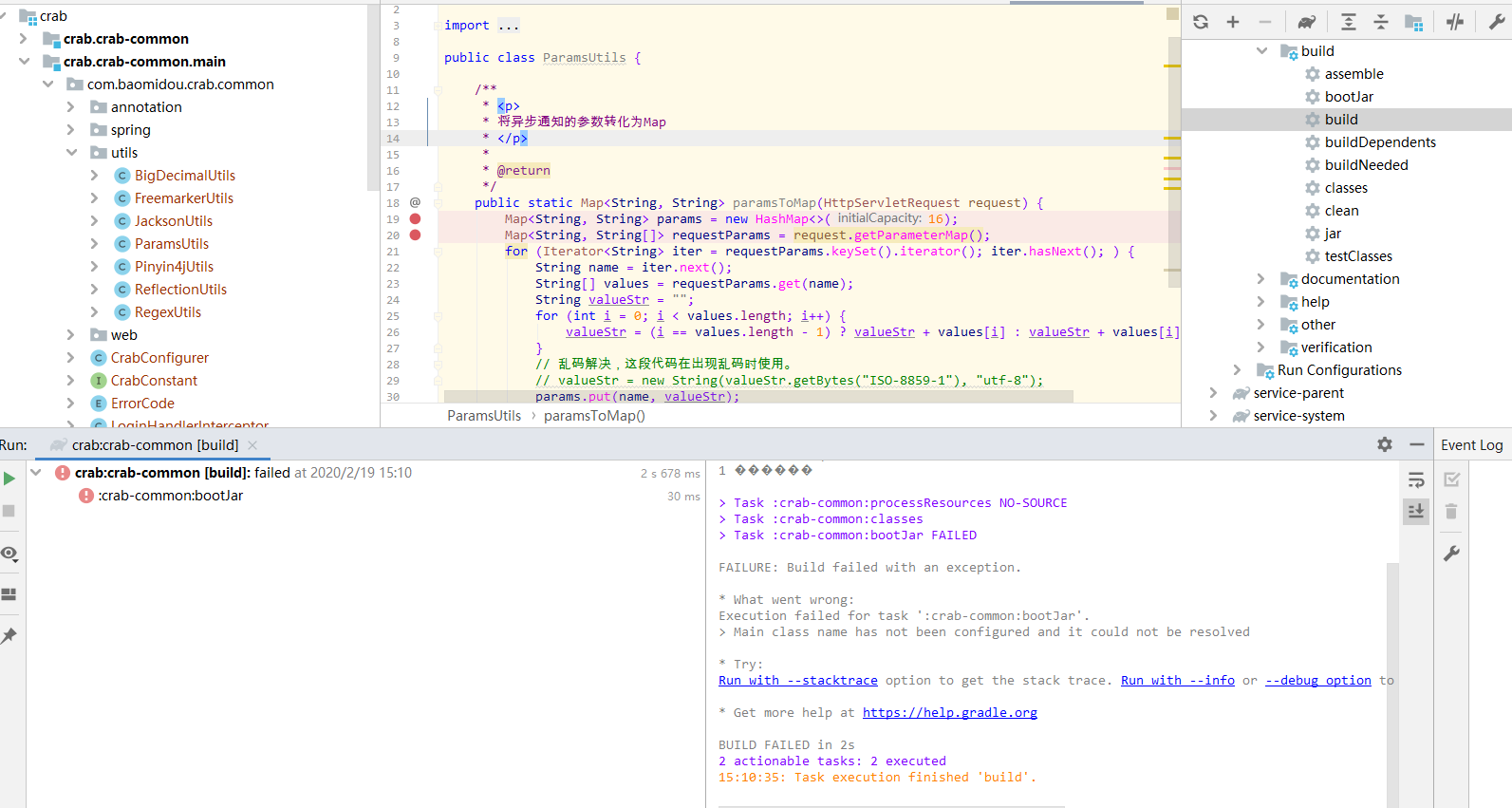The width and height of the screenshot is (1512, 808).
Task: Select the jar Gradle task
Action: (x=1333, y=234)
